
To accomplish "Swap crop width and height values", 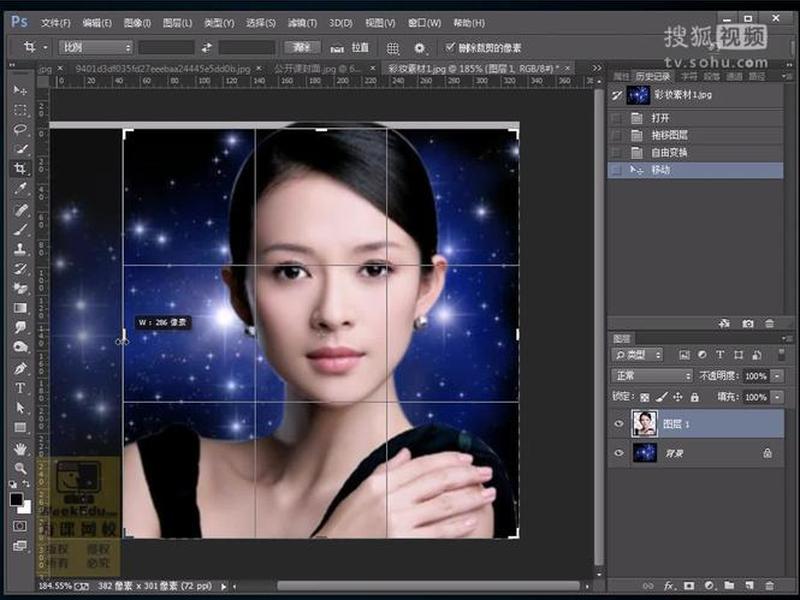I will click(x=207, y=48).
